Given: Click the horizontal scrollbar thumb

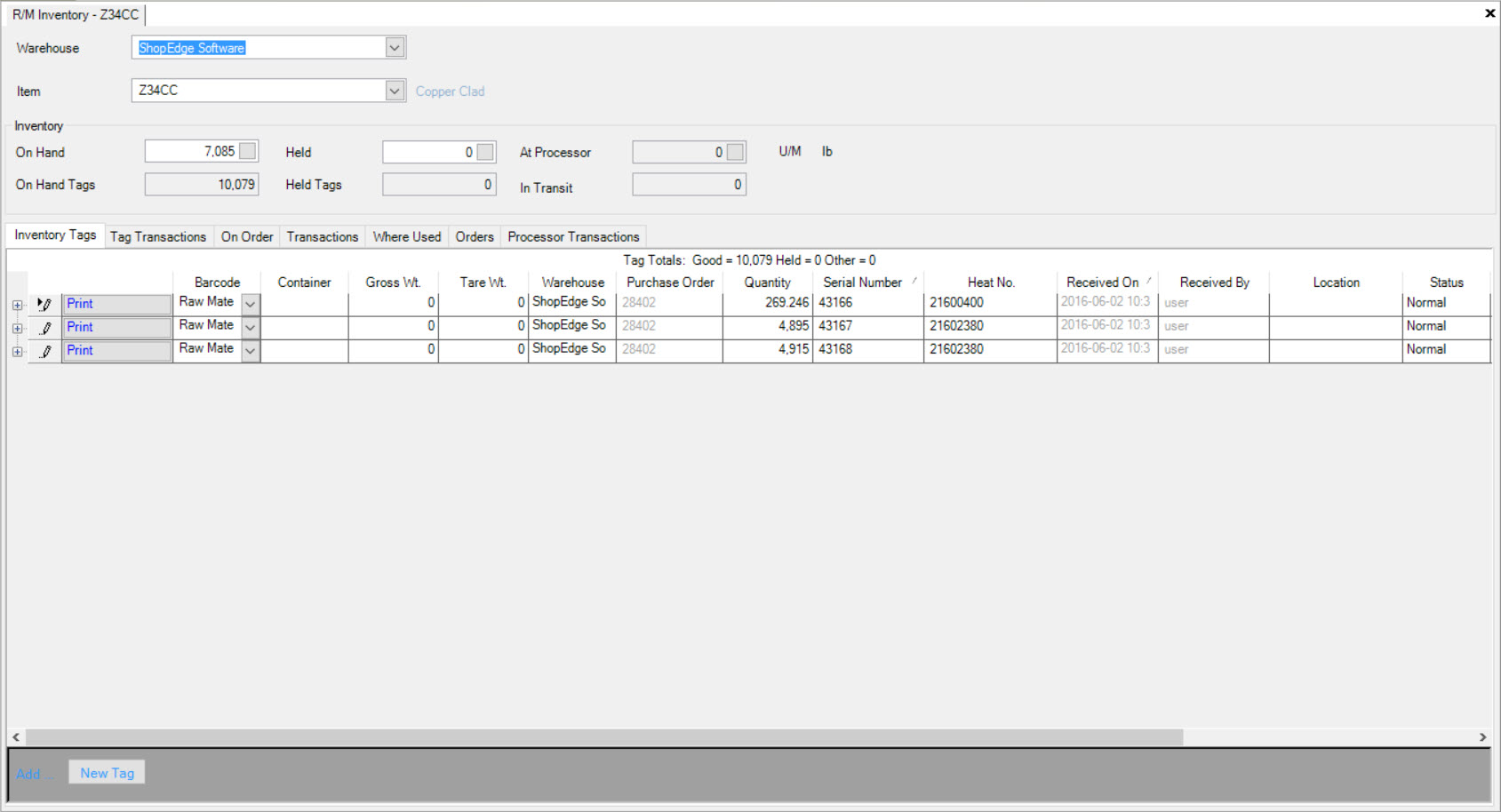Looking at the screenshot, I should tap(604, 737).
